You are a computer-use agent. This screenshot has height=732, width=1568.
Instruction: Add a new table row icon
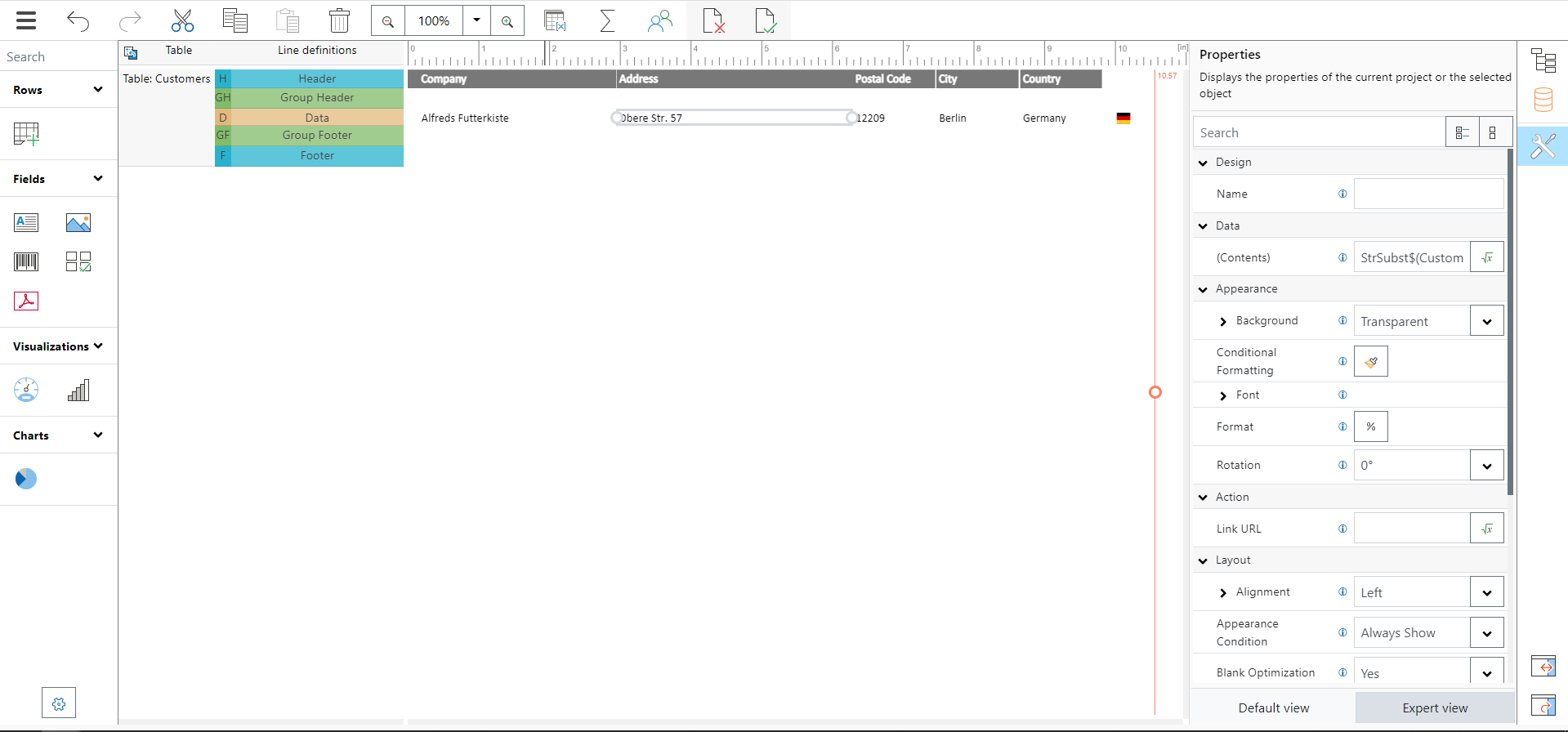26,133
